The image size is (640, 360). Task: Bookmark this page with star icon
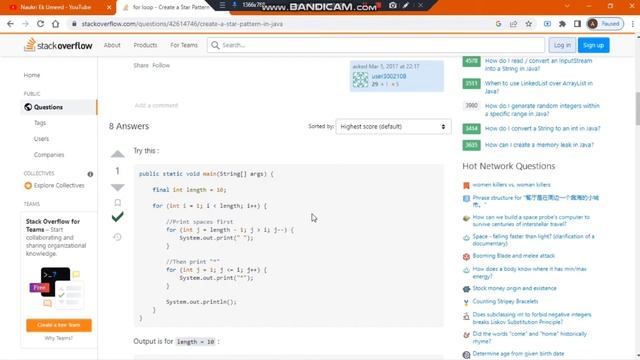click(x=529, y=24)
